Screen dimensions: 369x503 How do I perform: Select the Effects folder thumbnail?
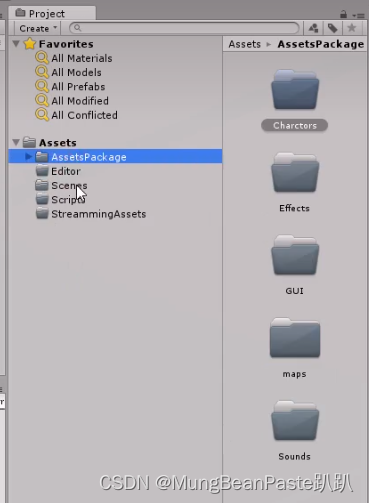[x=295, y=173]
